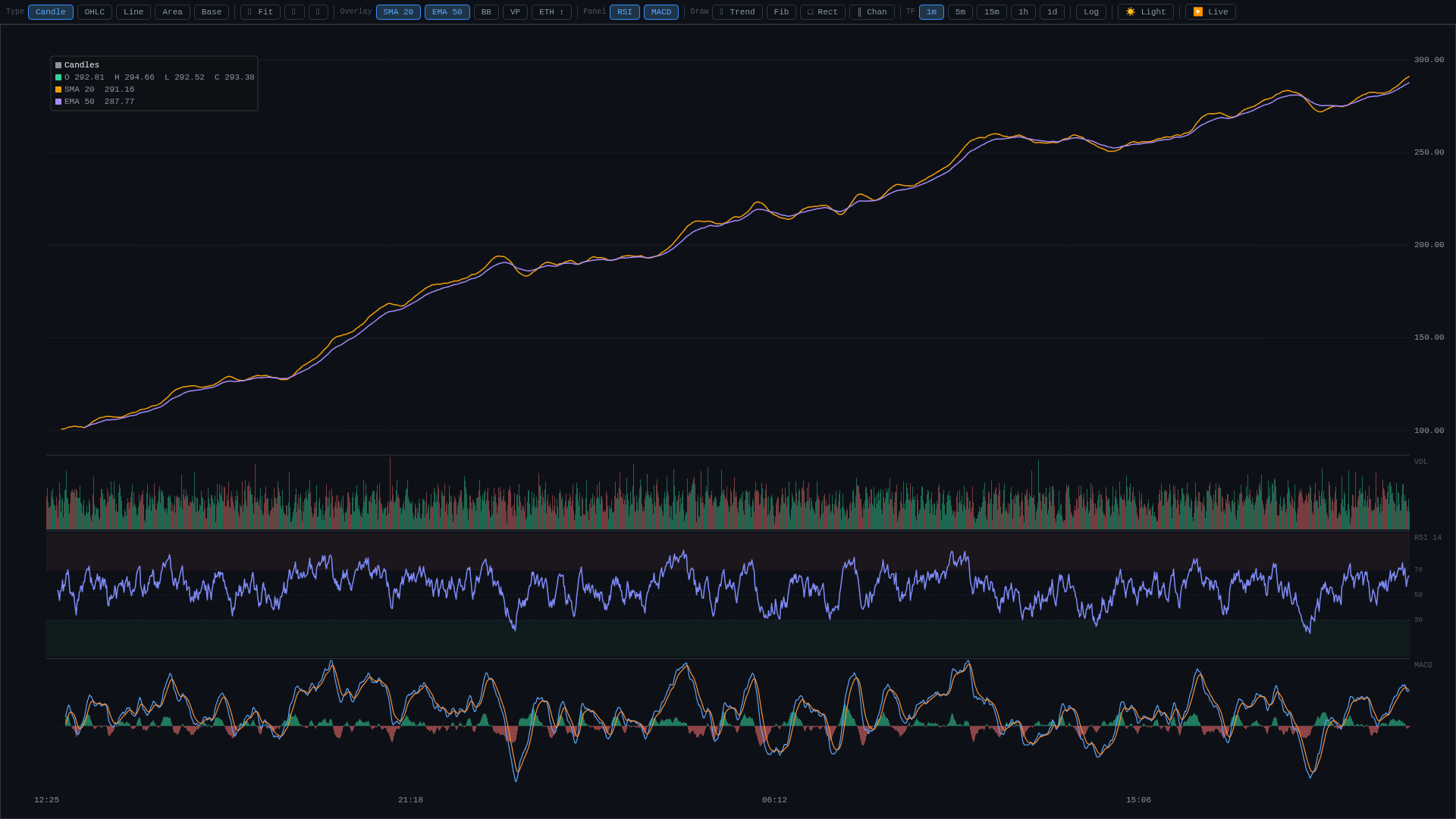Screen dimensions: 1456x819
Task: Click the 06:12 time axis label
Action: tap(774, 800)
